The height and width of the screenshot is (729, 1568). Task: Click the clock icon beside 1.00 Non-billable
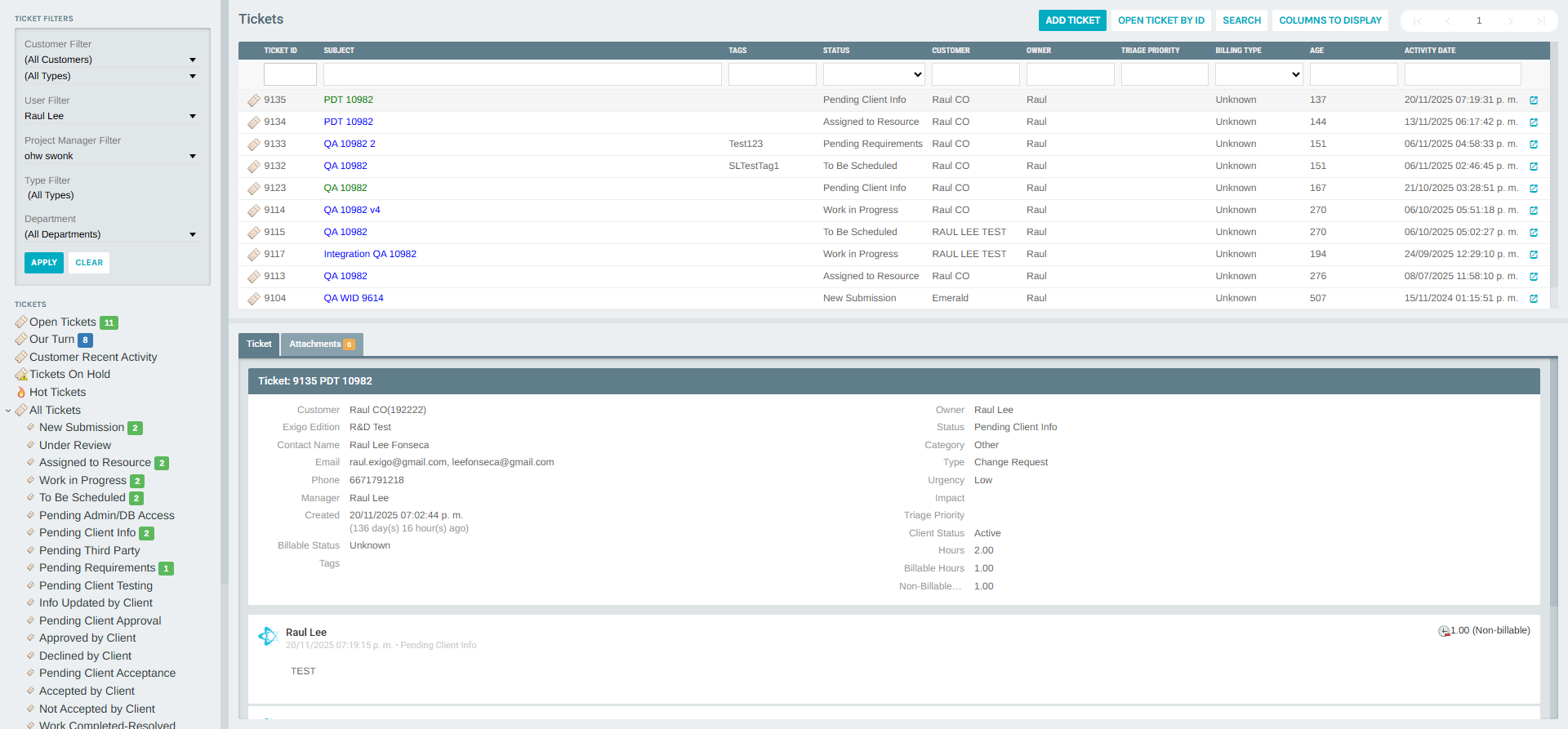1443,631
